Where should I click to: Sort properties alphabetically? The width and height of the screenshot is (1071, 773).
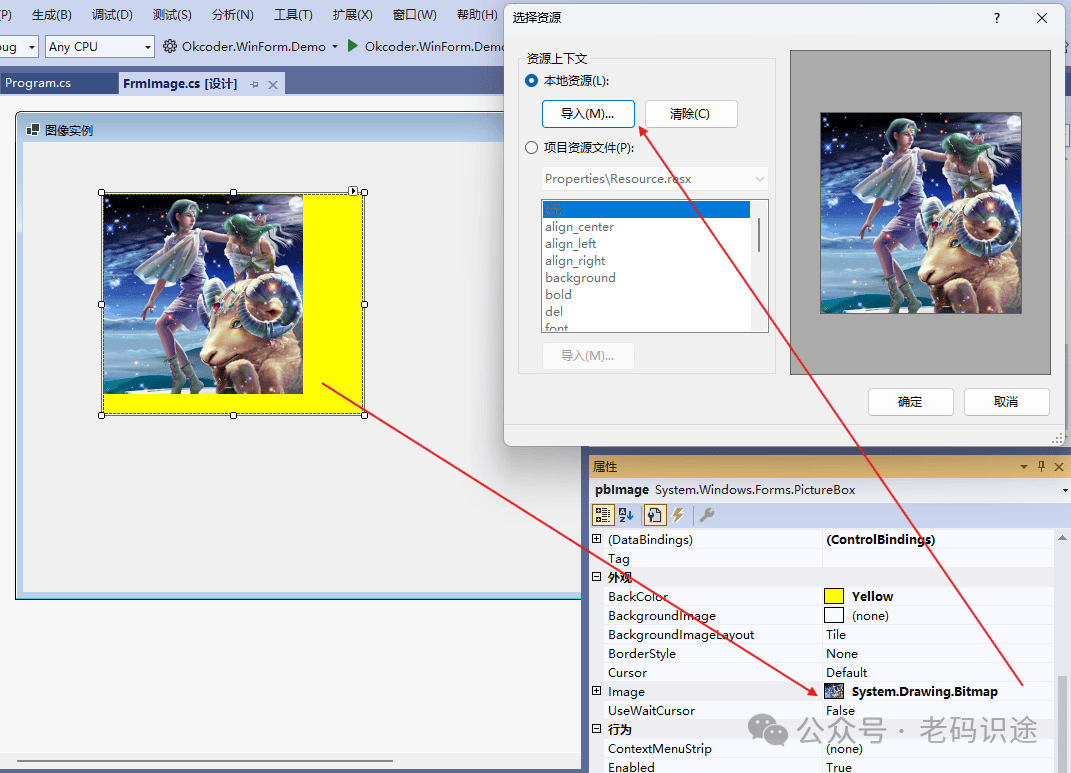click(626, 515)
